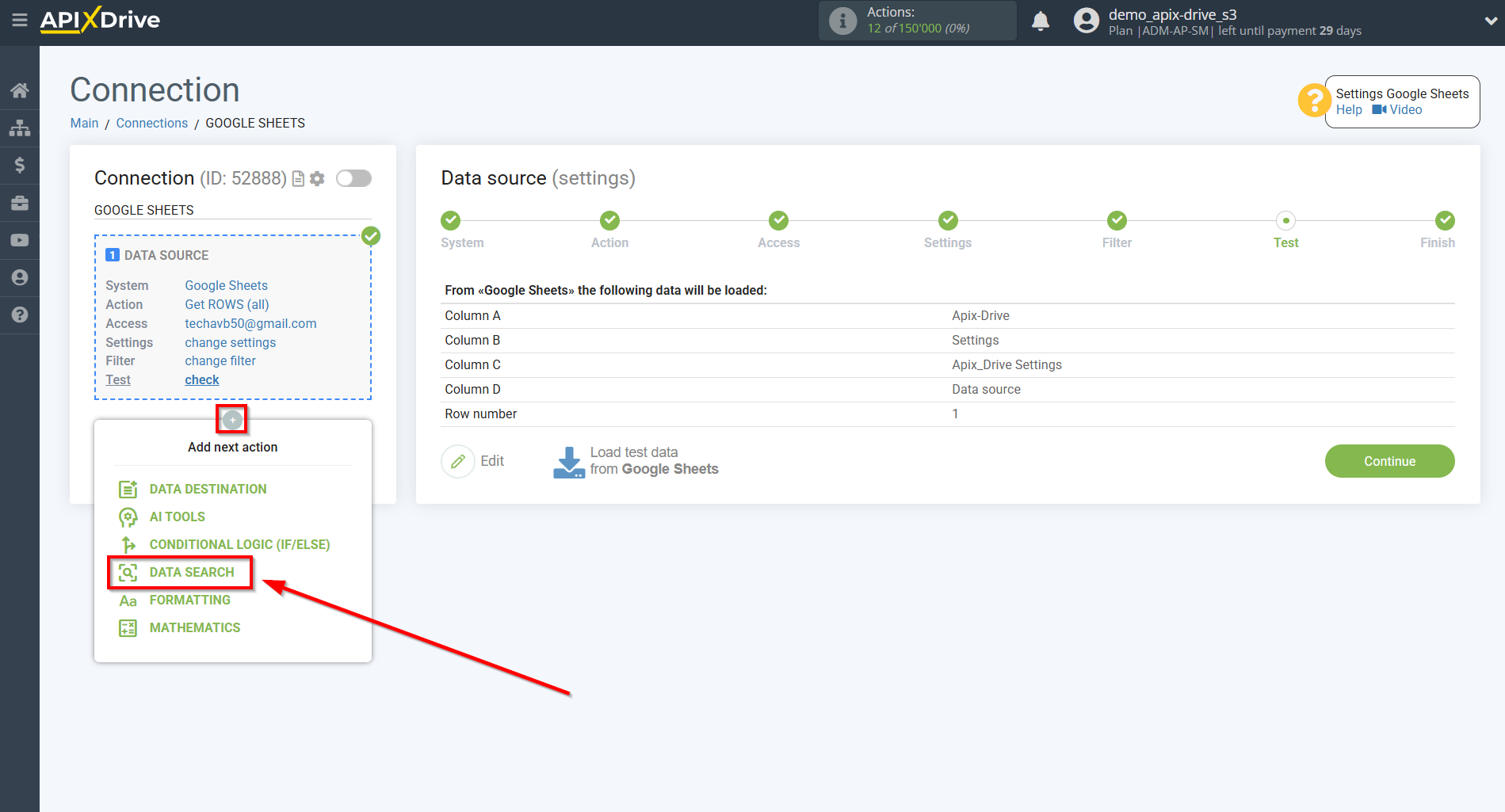Open the connection log document icon
This screenshot has width=1505, height=812.
click(298, 178)
